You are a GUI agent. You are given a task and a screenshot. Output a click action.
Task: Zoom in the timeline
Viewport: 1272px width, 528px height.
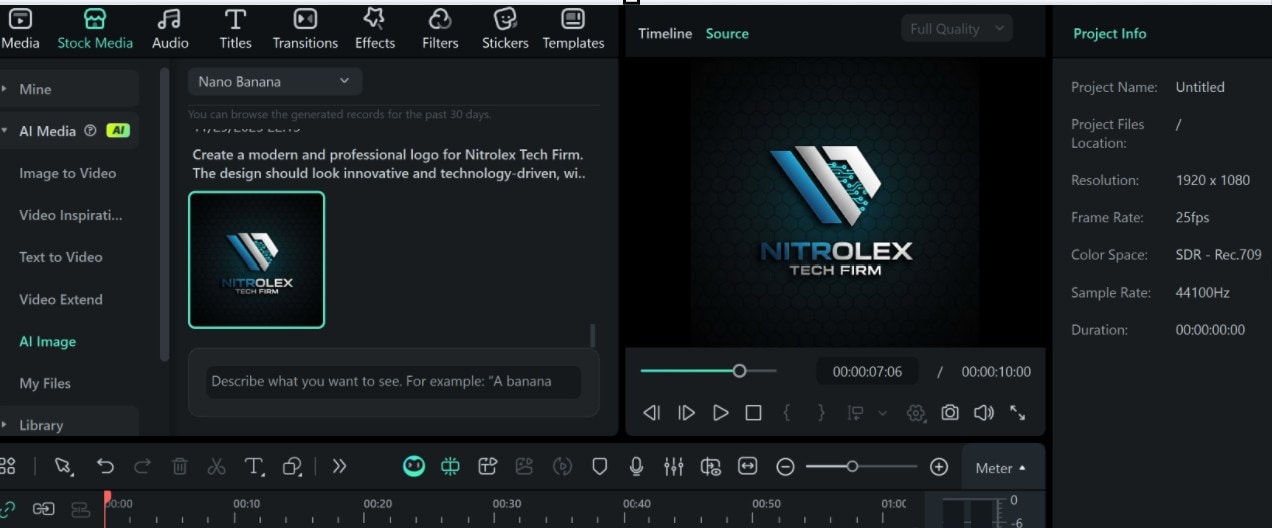click(x=938, y=467)
